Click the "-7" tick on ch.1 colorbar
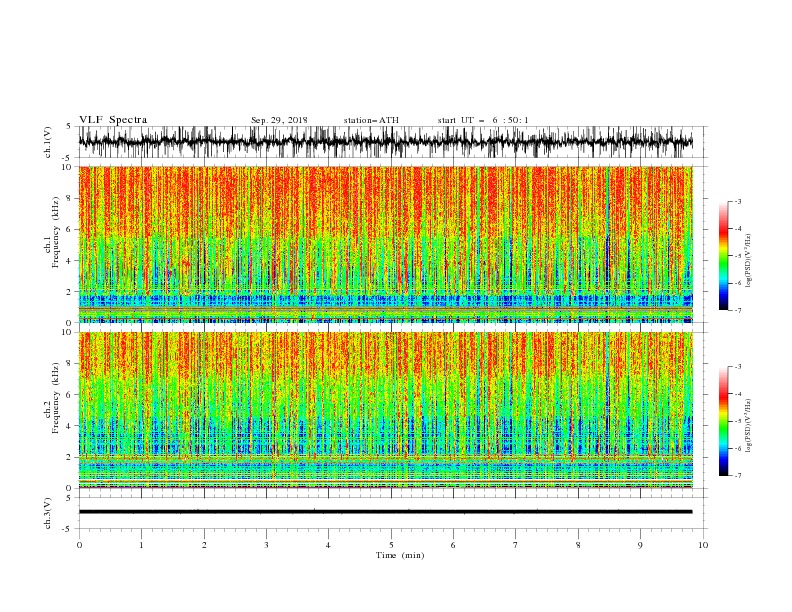 point(738,310)
